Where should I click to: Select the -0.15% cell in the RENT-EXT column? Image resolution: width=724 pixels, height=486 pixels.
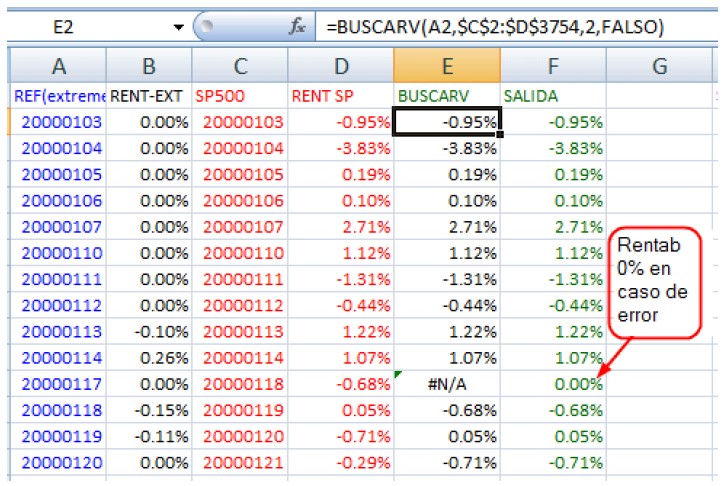click(x=149, y=410)
